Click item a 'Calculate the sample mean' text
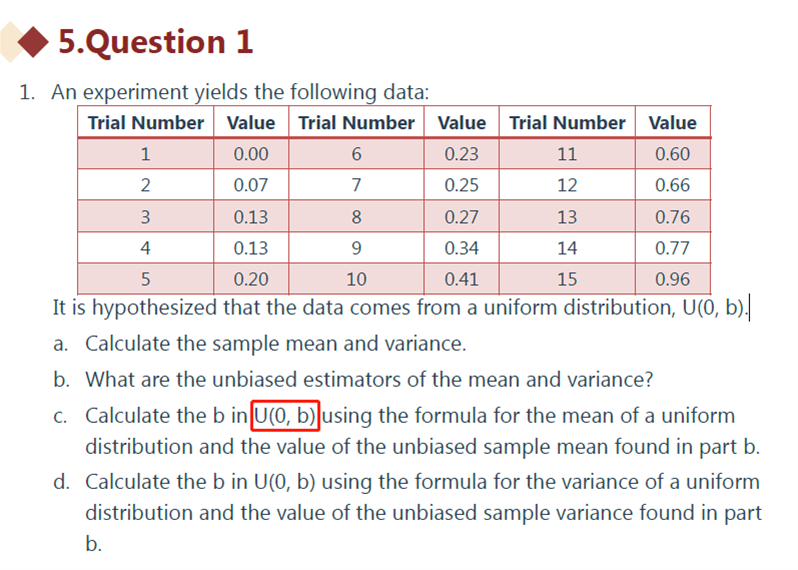The height and width of the screenshot is (570, 798). [275, 344]
